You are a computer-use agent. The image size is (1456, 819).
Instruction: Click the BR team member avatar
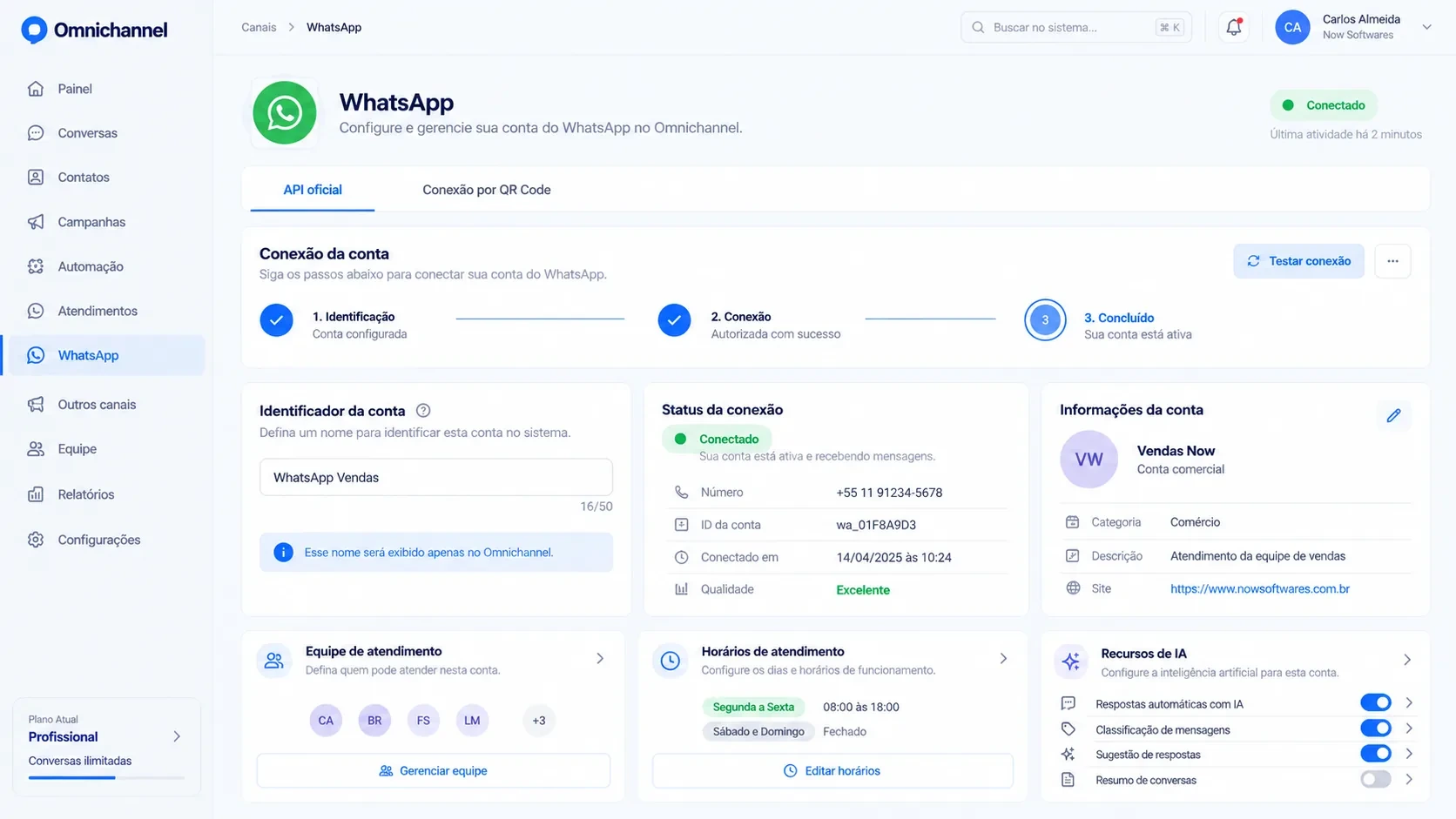[x=374, y=721]
